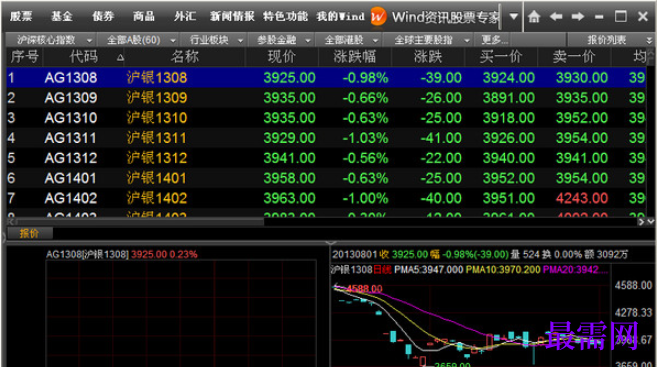Viewport: 657px width, 367px height.
Task: Switch to the 报价 tab
Action: click(29, 234)
